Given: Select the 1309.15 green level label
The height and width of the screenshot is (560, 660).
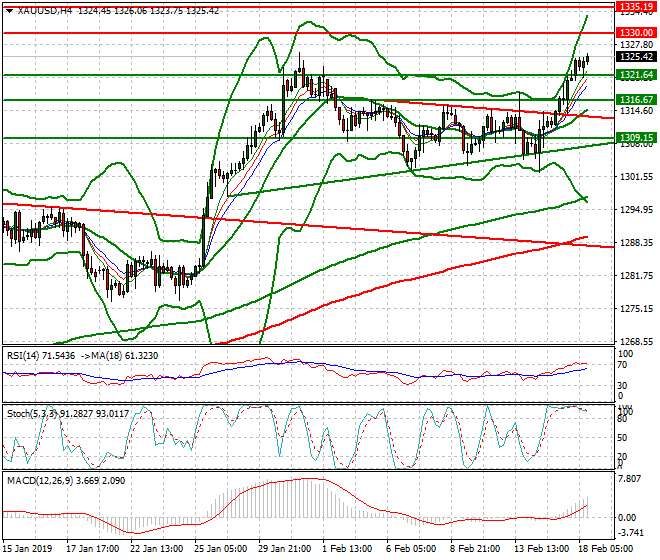Looking at the screenshot, I should [636, 138].
